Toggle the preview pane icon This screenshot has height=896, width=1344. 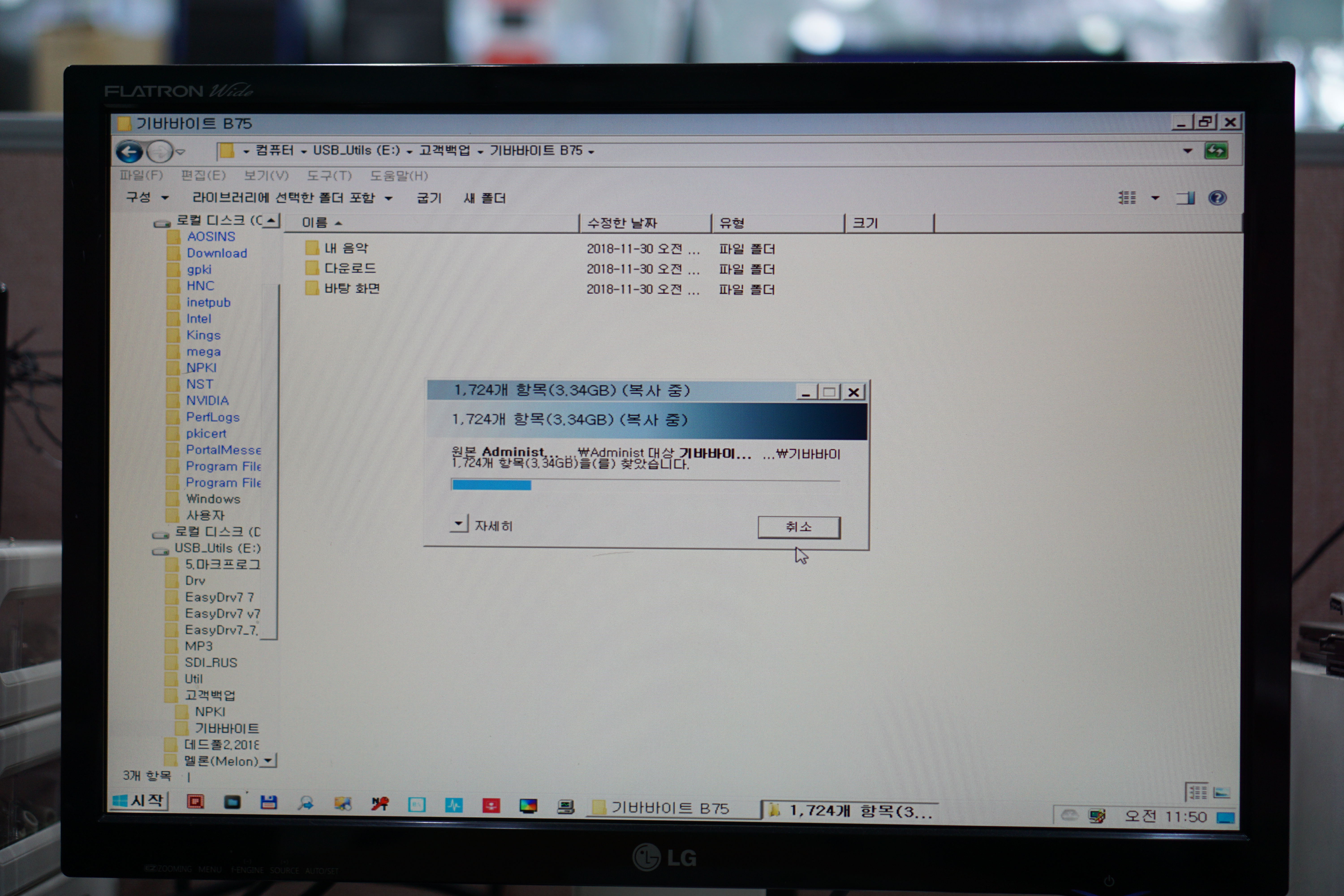[x=1186, y=198]
